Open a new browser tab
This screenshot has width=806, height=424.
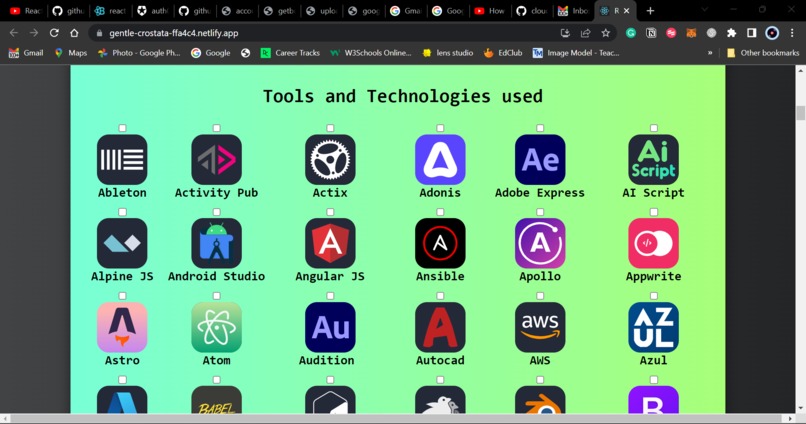pos(650,10)
